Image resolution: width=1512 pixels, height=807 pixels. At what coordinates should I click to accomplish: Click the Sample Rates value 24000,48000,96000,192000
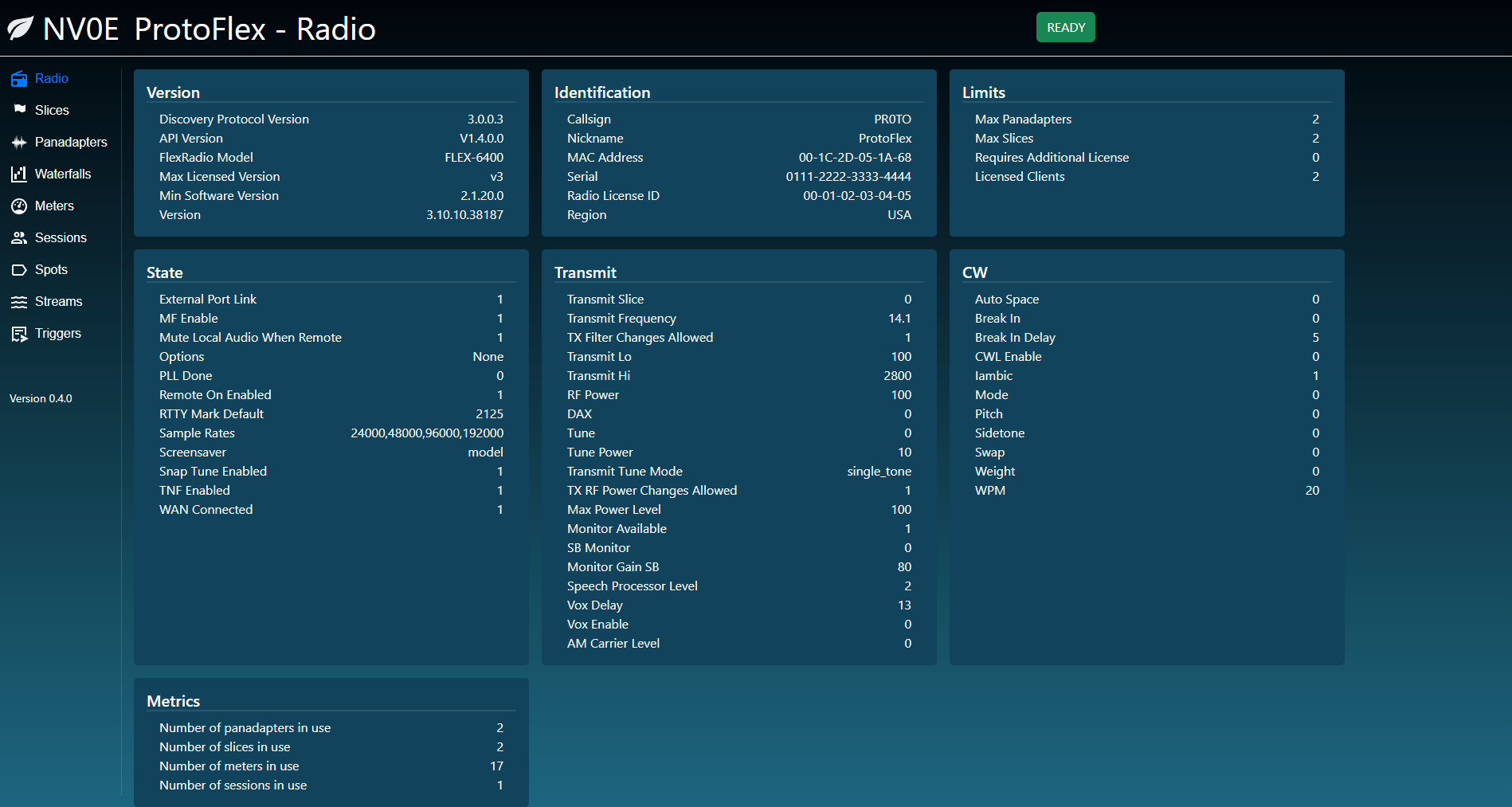[x=427, y=433]
